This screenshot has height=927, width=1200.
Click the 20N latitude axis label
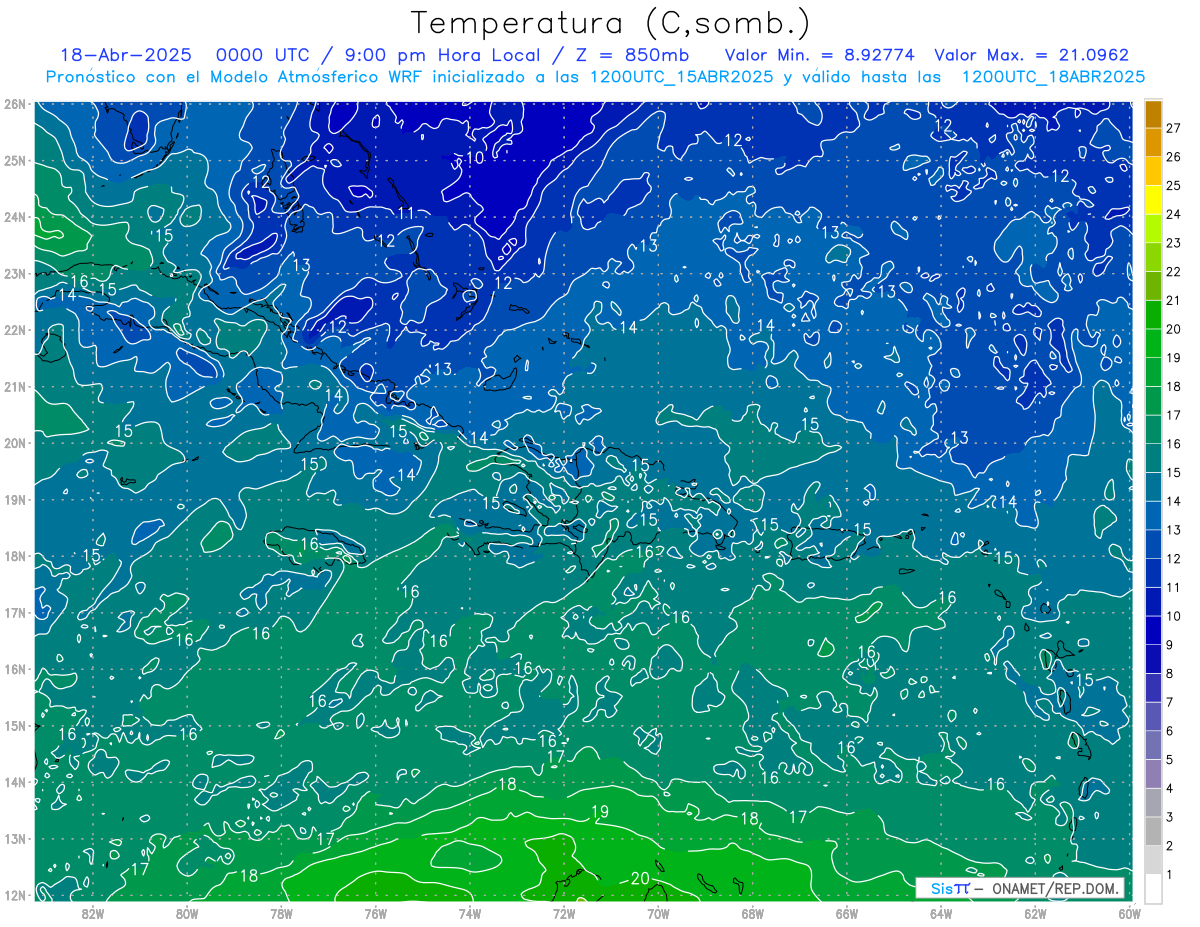point(15,443)
